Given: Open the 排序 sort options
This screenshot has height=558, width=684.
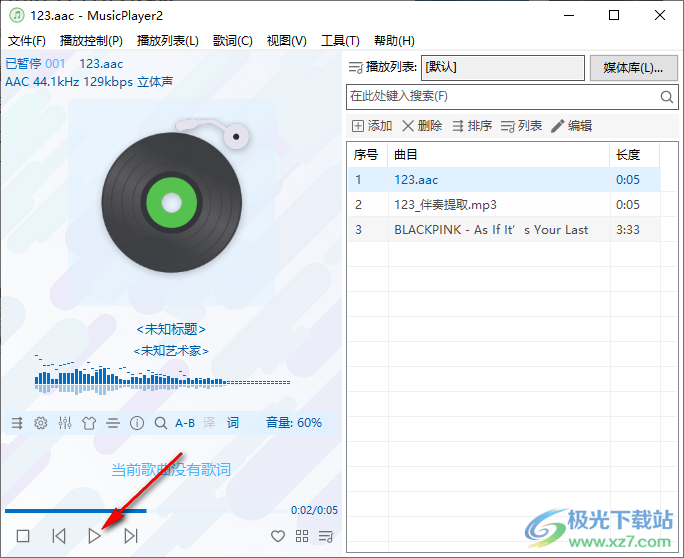Looking at the screenshot, I should (472, 126).
